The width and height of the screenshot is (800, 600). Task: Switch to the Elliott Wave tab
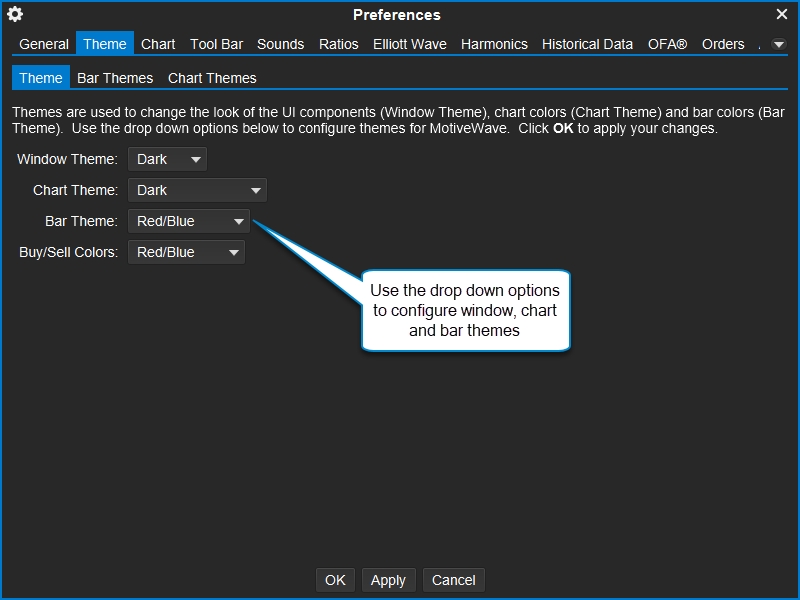pyautogui.click(x=410, y=44)
